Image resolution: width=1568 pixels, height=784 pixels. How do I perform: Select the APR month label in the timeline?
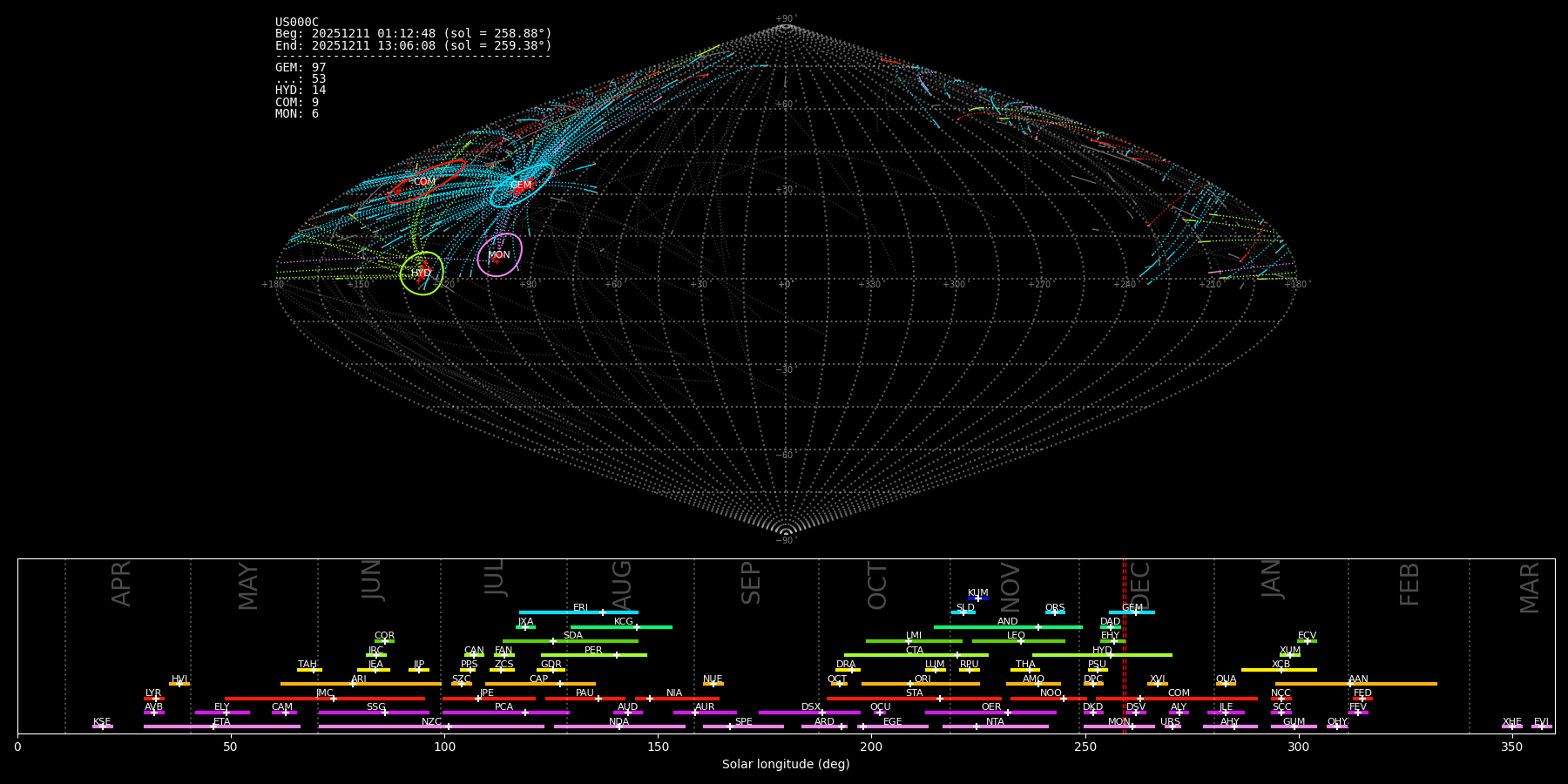(x=122, y=584)
